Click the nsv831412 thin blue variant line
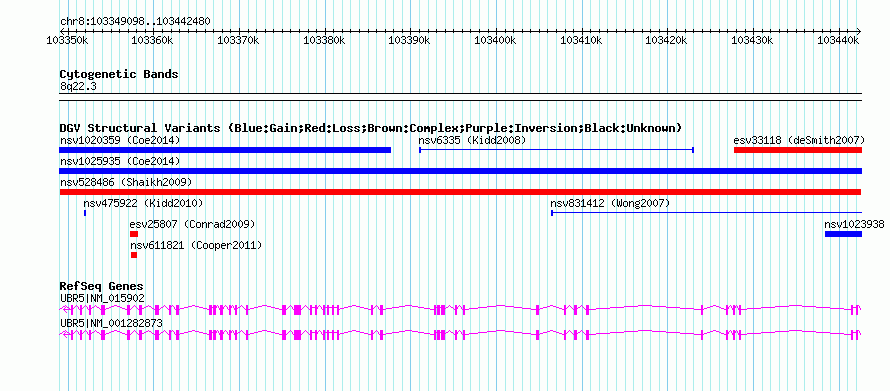Viewport: 890px width, 391px height. coord(706,213)
